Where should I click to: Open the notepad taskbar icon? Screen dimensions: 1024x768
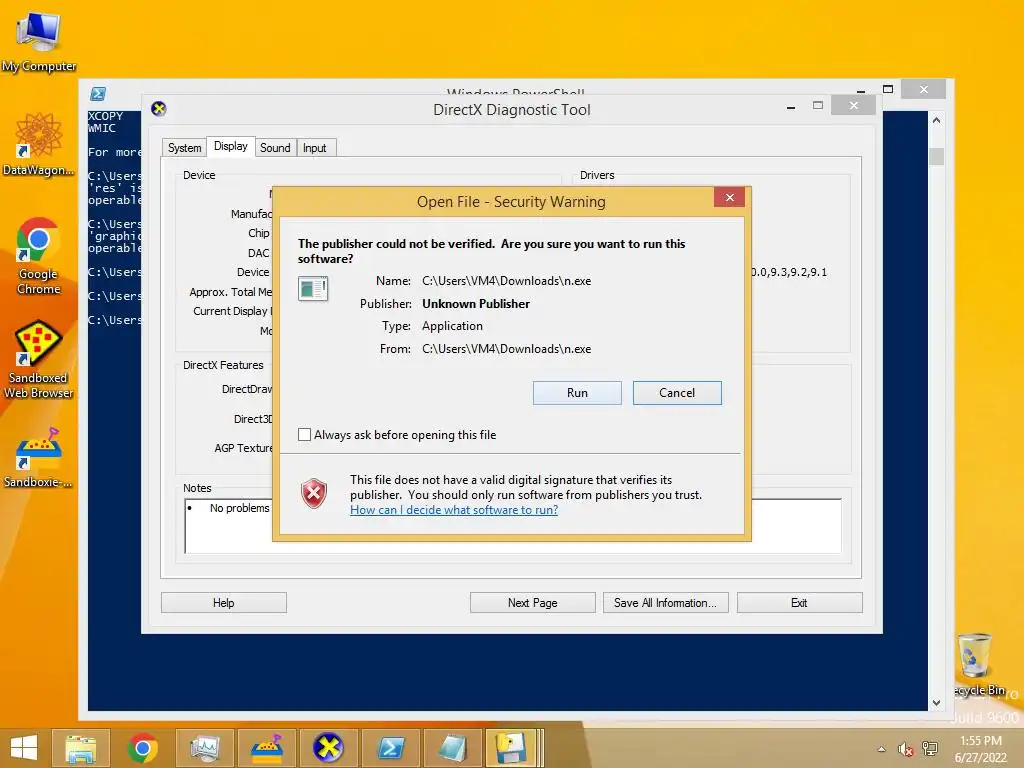453,748
